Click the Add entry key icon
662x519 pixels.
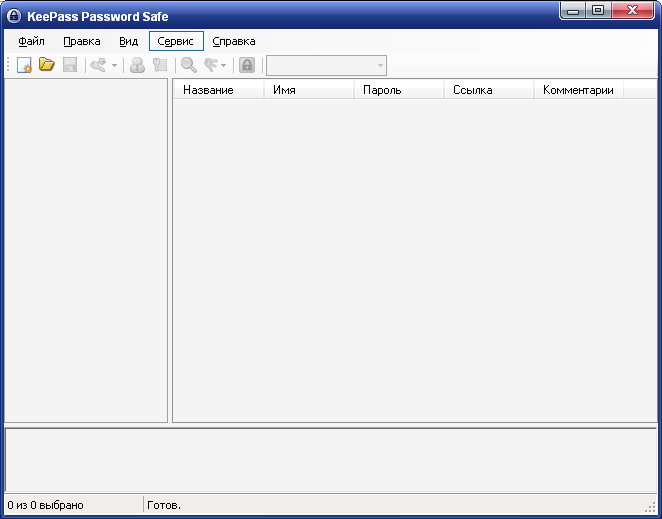pos(98,65)
